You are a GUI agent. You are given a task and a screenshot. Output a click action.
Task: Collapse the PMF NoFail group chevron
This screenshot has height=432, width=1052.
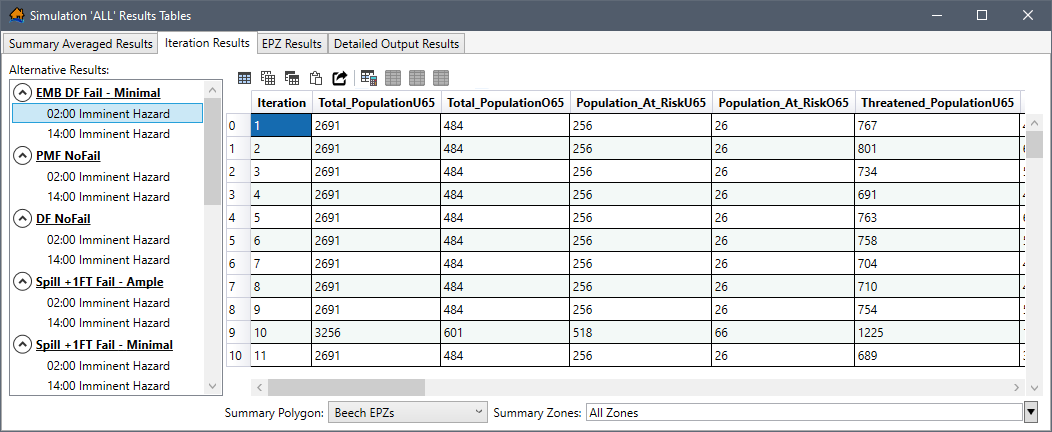point(23,156)
